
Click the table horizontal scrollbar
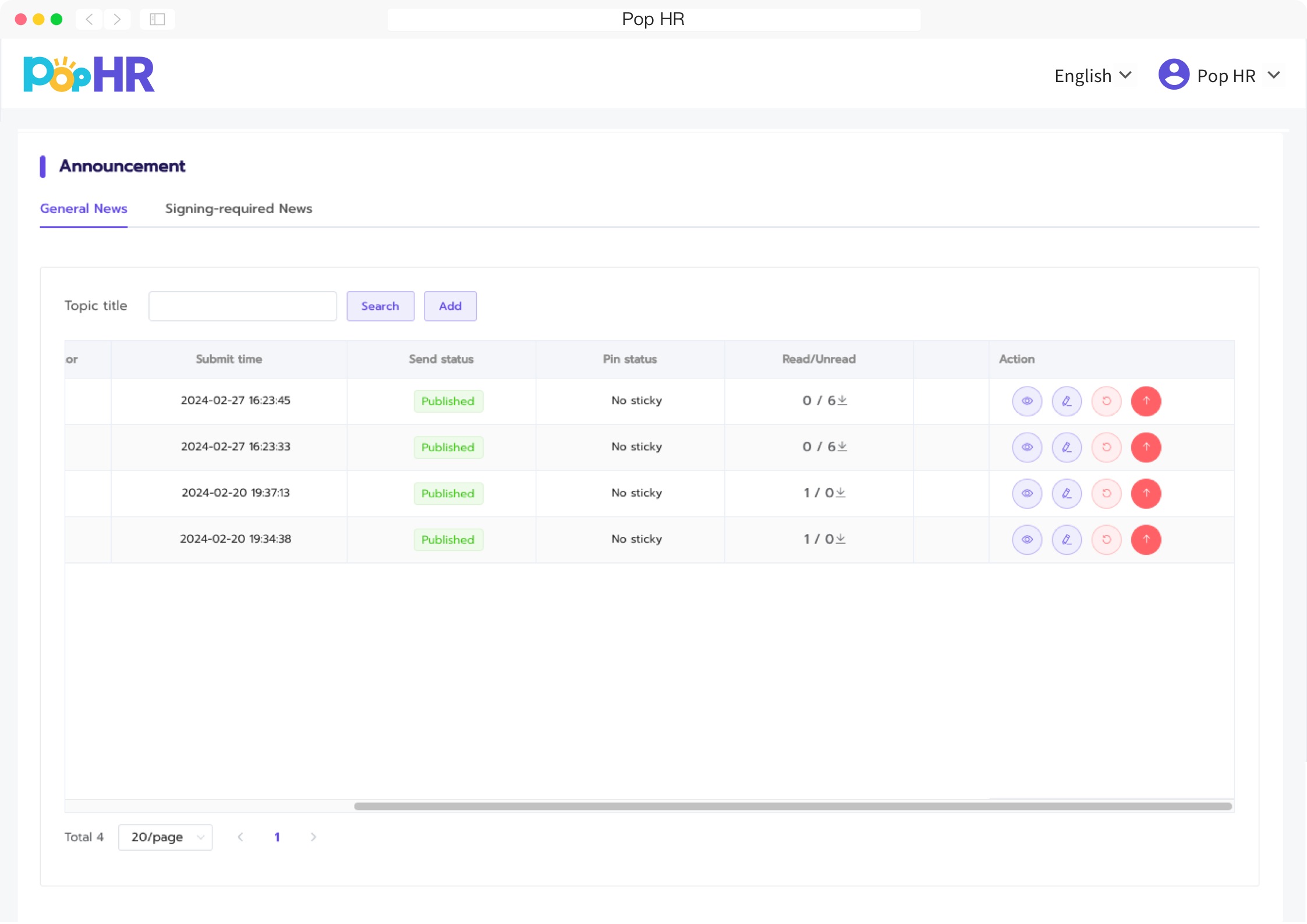(793, 806)
